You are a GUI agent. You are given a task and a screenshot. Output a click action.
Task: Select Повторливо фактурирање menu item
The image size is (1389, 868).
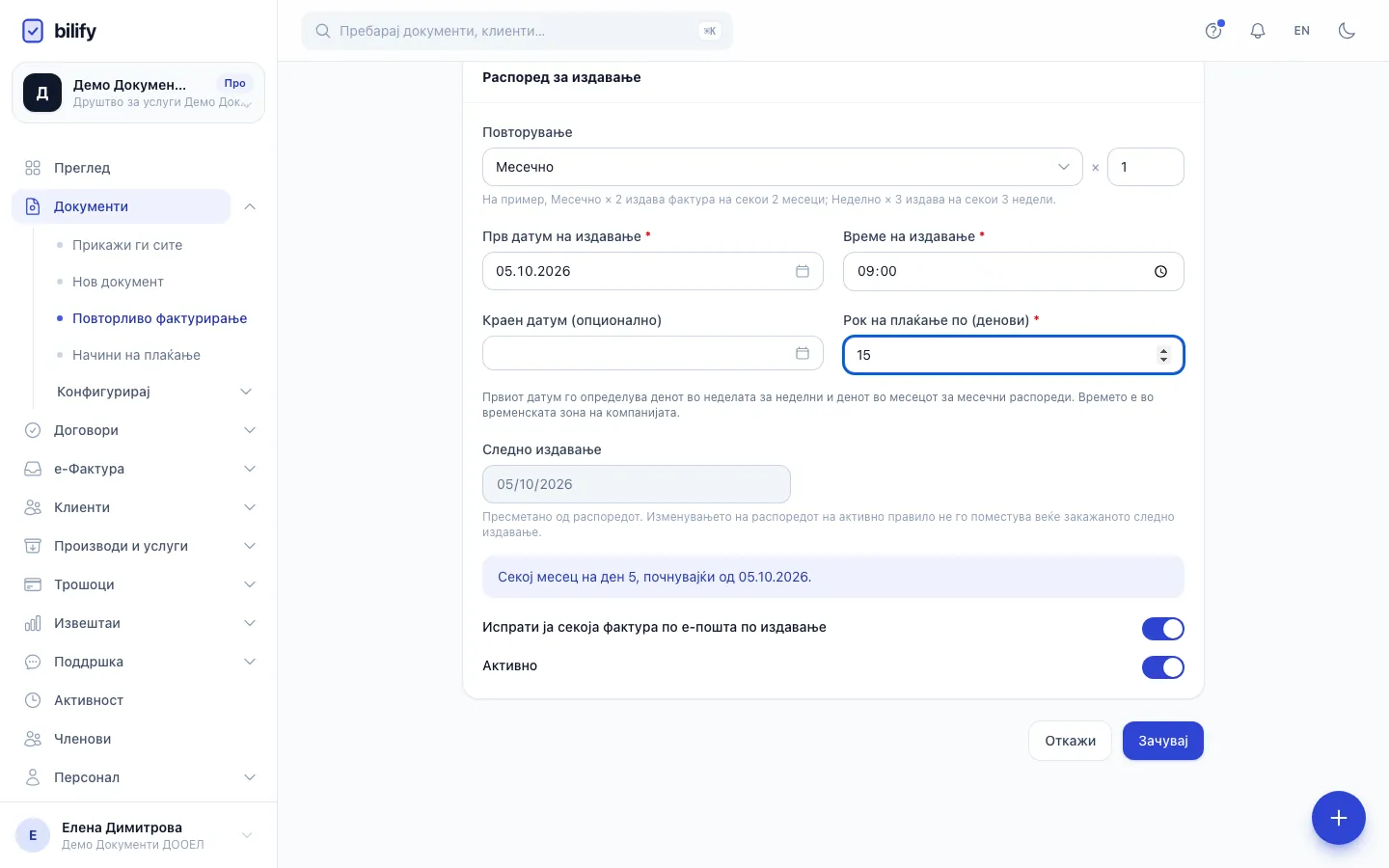159,318
